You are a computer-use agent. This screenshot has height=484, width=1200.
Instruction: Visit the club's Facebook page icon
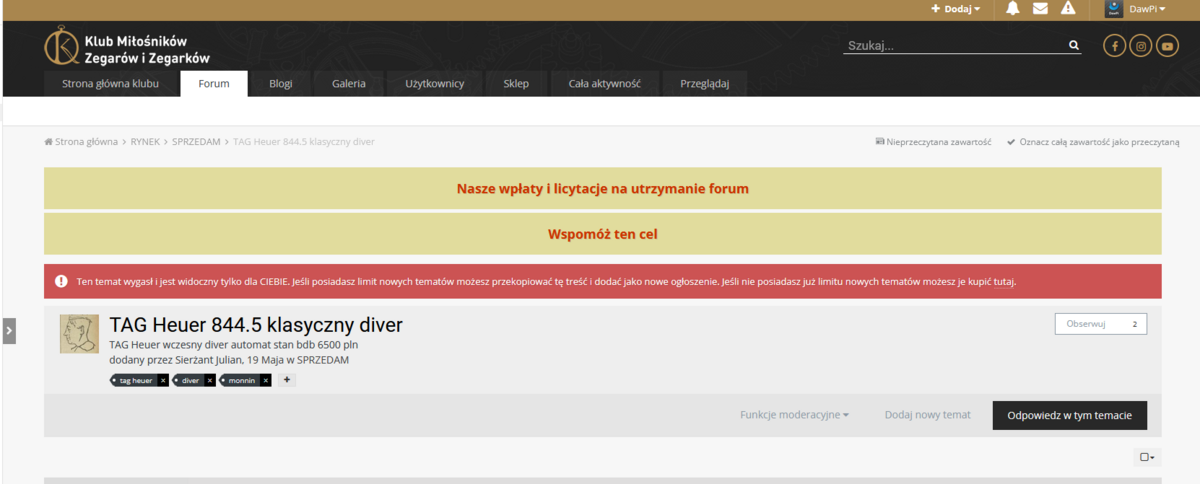point(1114,46)
